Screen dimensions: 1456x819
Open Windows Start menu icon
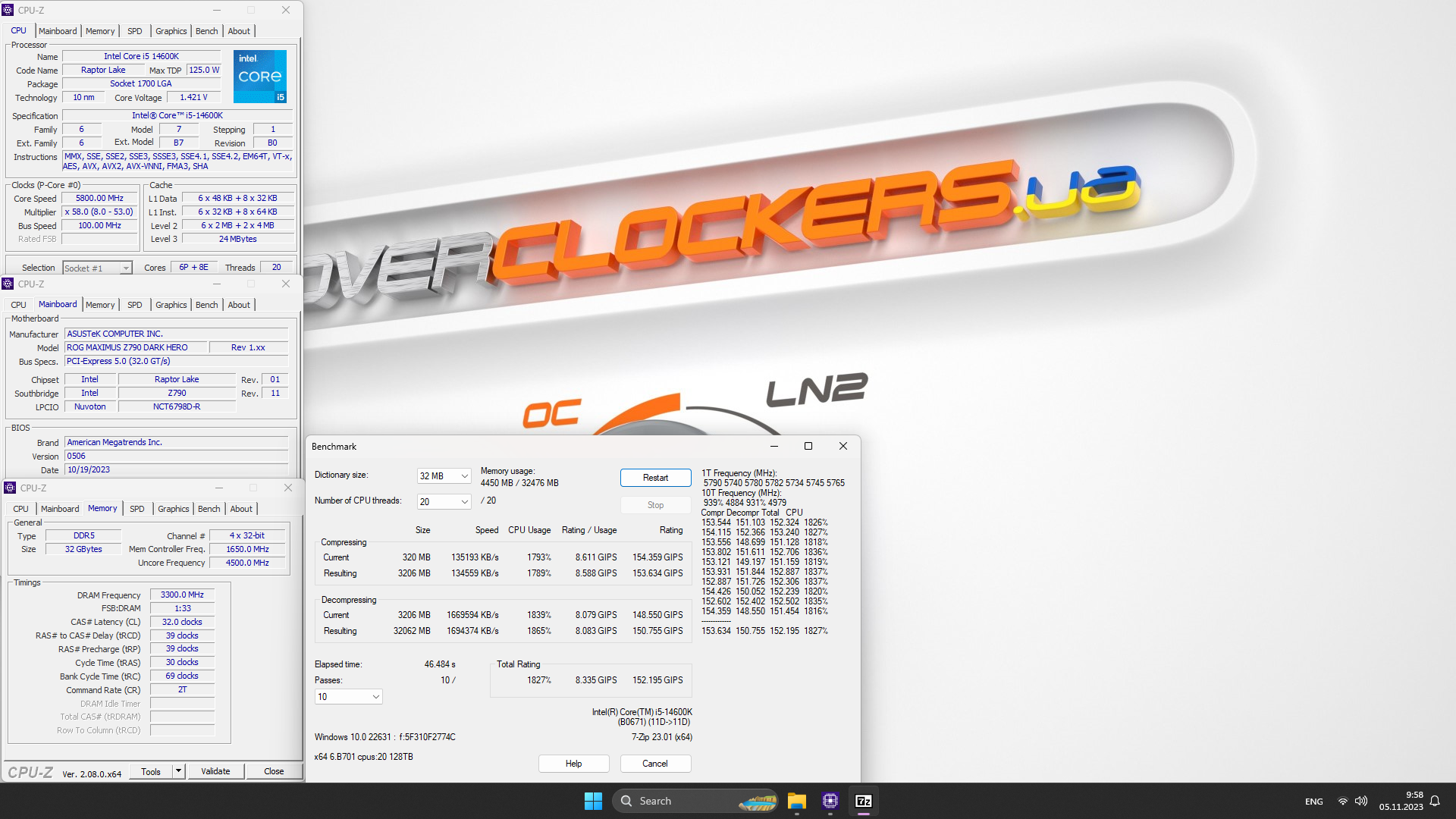(593, 801)
